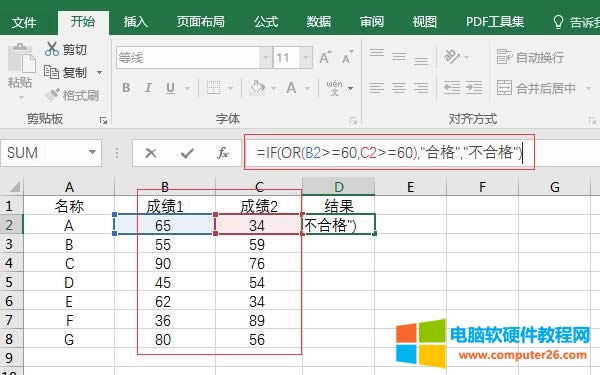Click the phonetic guide wén icon
This screenshot has height=375, width=600.
[334, 88]
